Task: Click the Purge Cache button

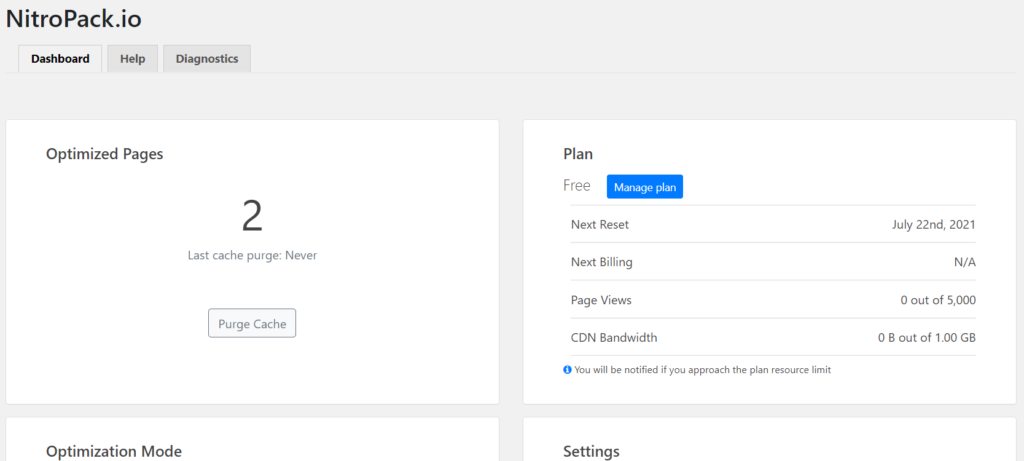Action: tap(252, 323)
